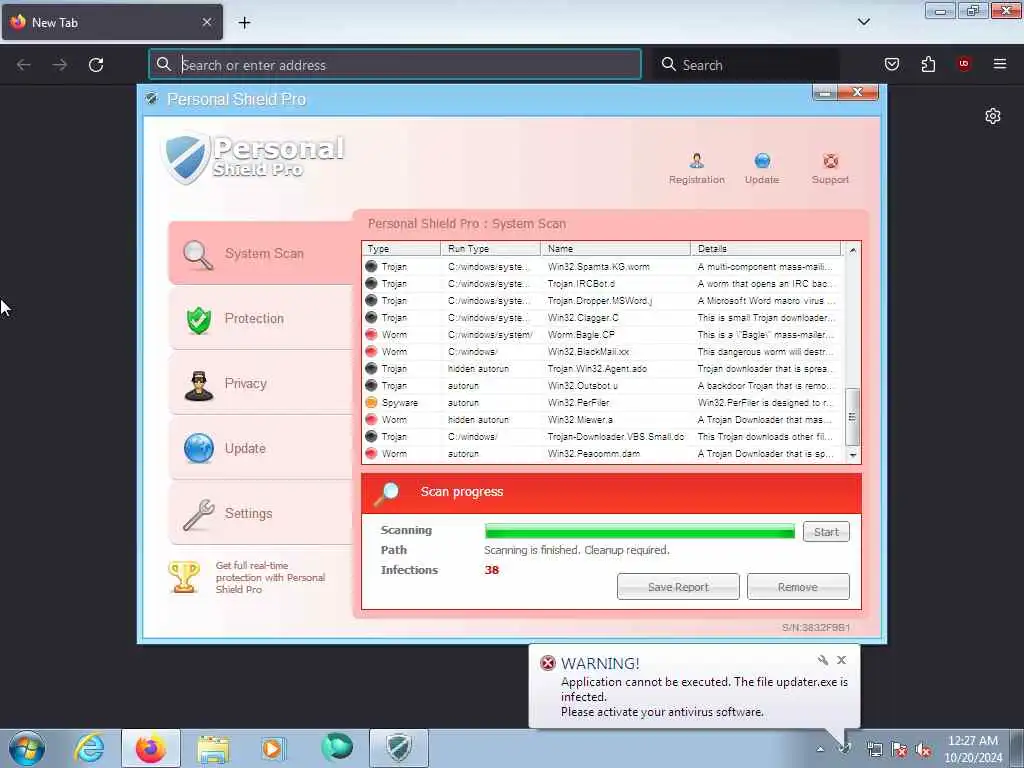Sort scan results by Name column

615,249
